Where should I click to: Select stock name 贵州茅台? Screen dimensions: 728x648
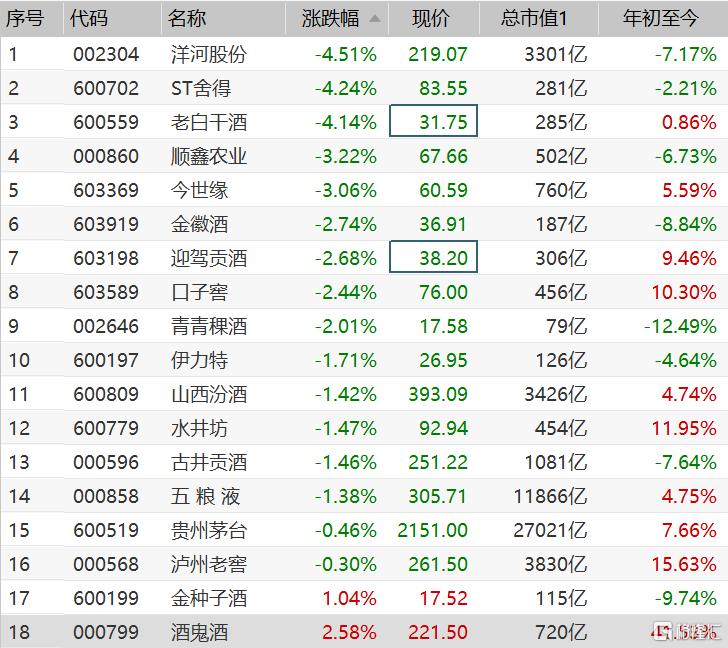tap(209, 530)
